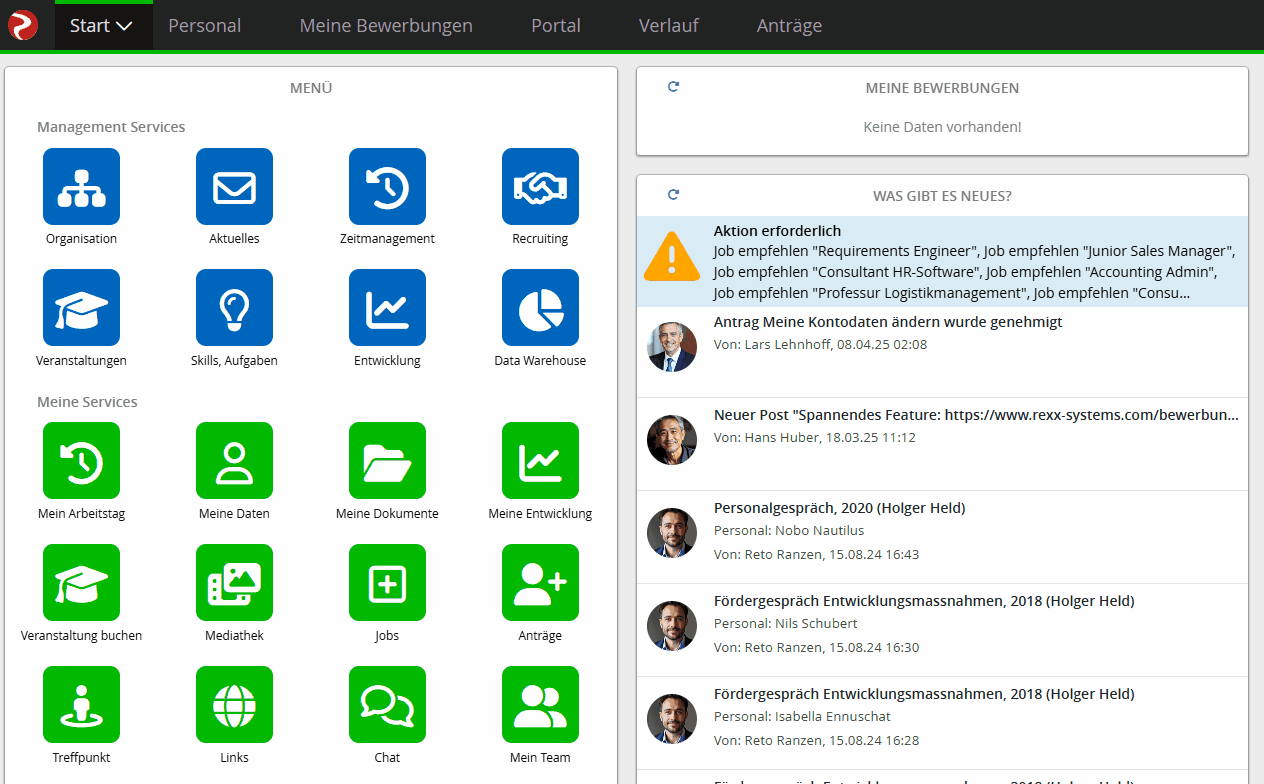Click 'Von: Reto Ranzen, 15.08.24 16:43' text

tap(816, 555)
